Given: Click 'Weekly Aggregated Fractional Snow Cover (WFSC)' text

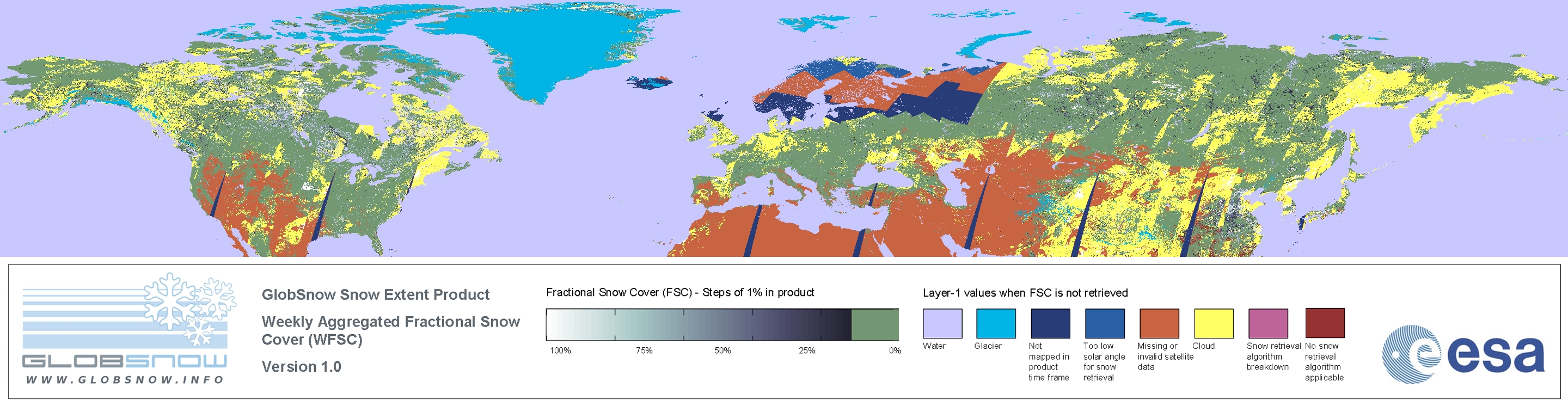Looking at the screenshot, I should 391,330.
